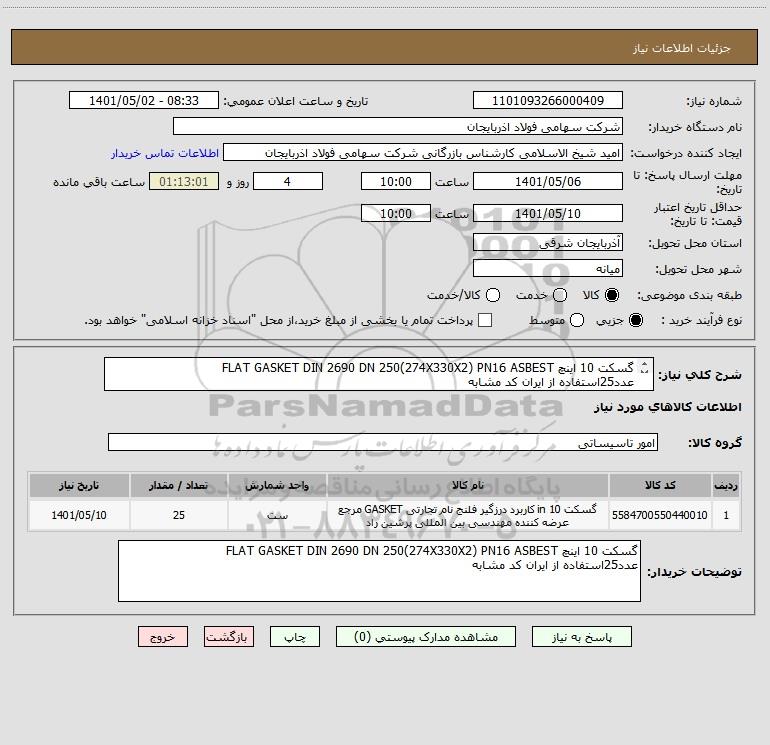Click the شماره نیاز number field
The image size is (770, 745).
click(548, 100)
